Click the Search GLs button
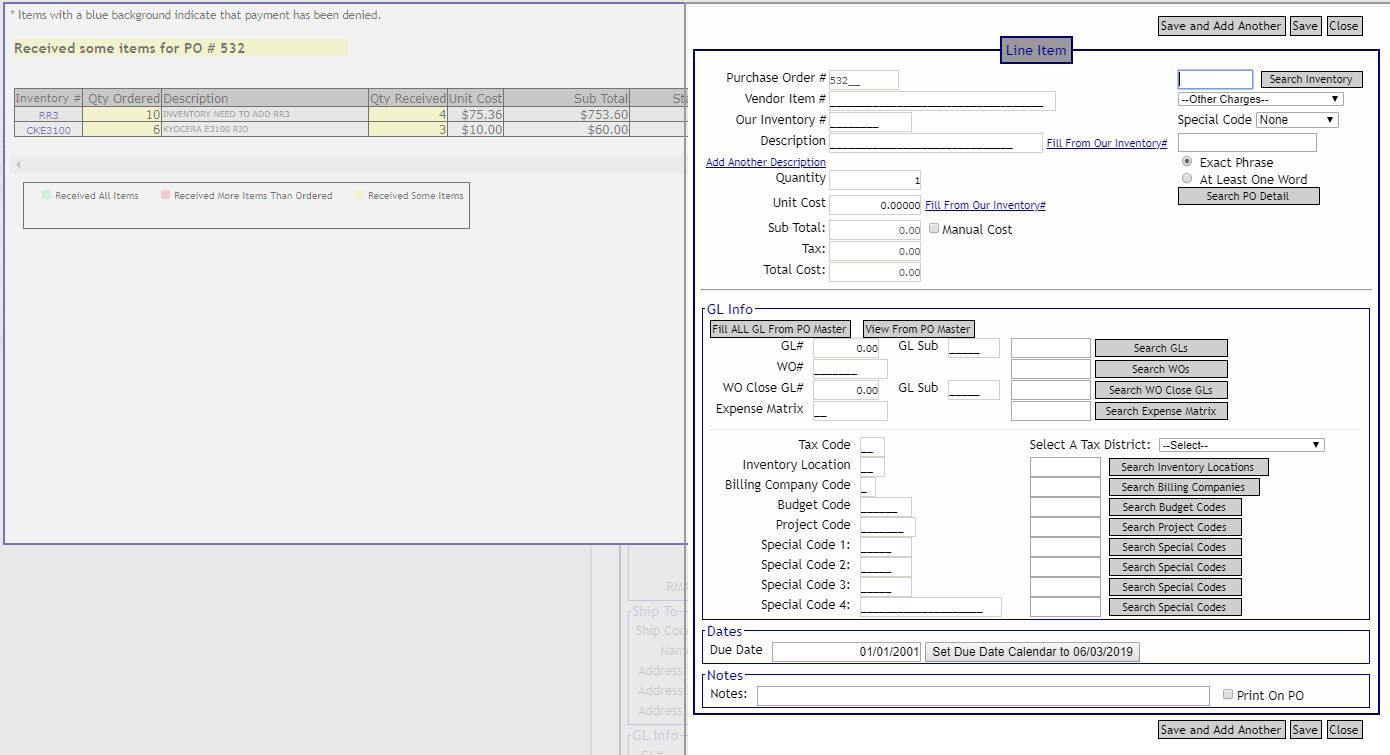Viewport: 1390px width, 755px height. coord(1161,348)
